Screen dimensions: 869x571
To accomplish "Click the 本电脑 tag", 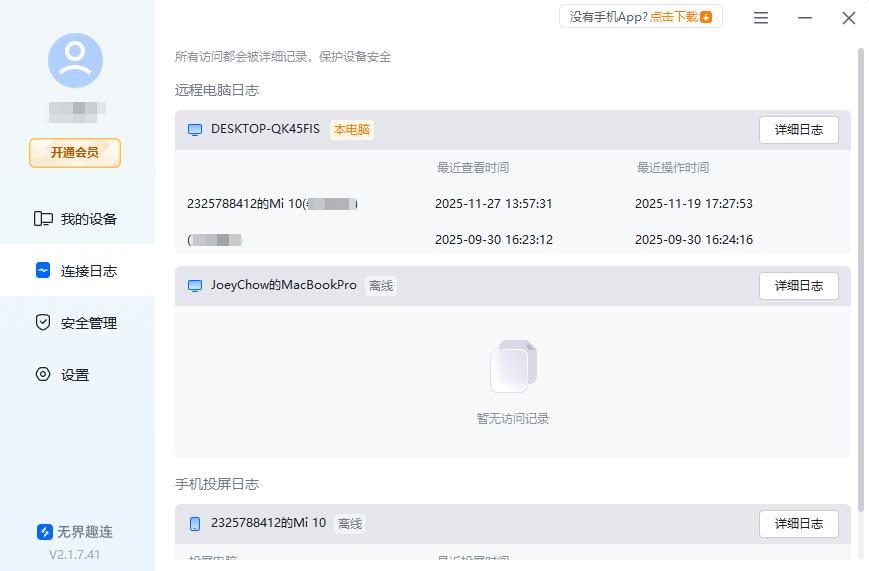I will click(351, 130).
